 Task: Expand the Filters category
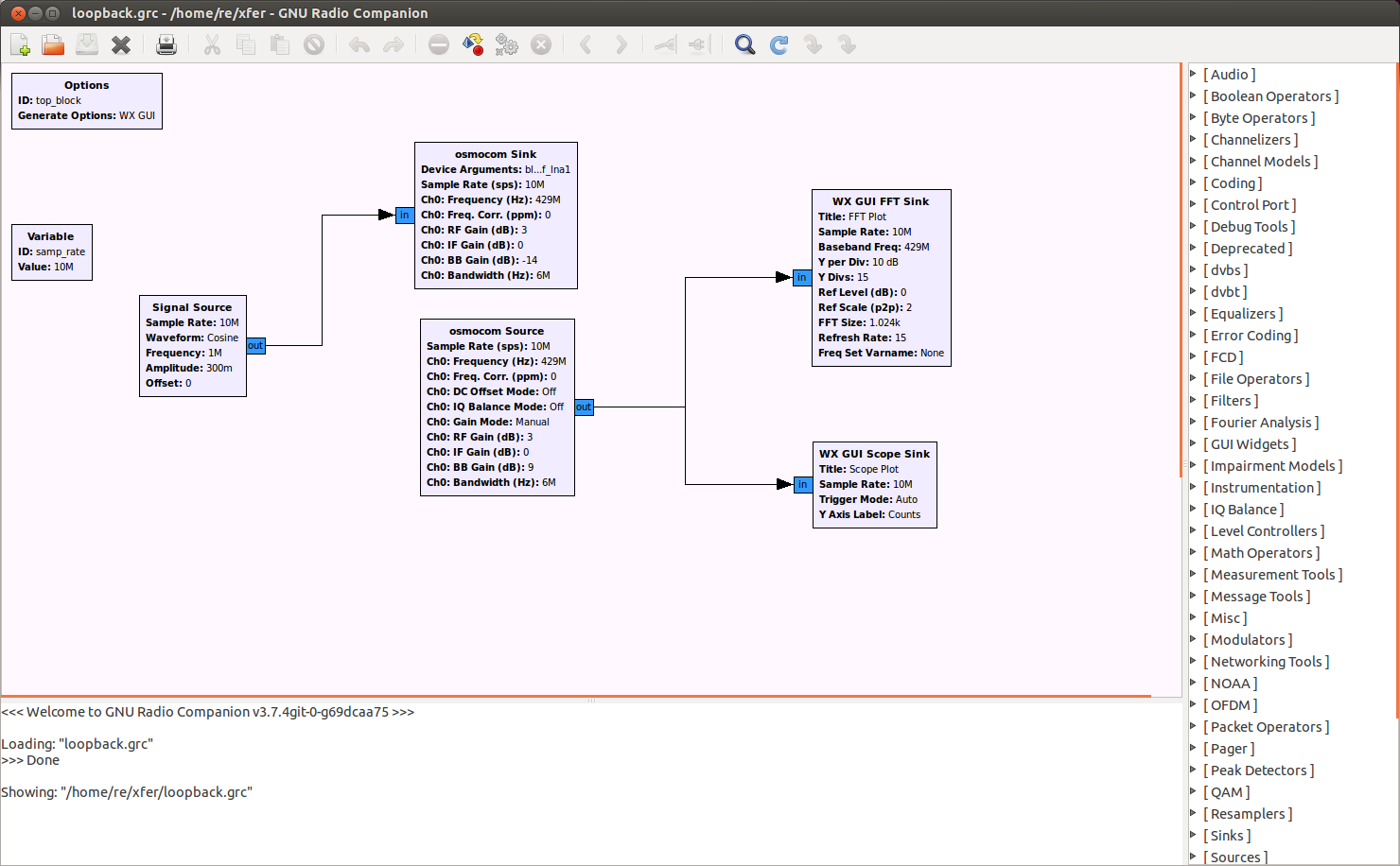pos(1193,400)
